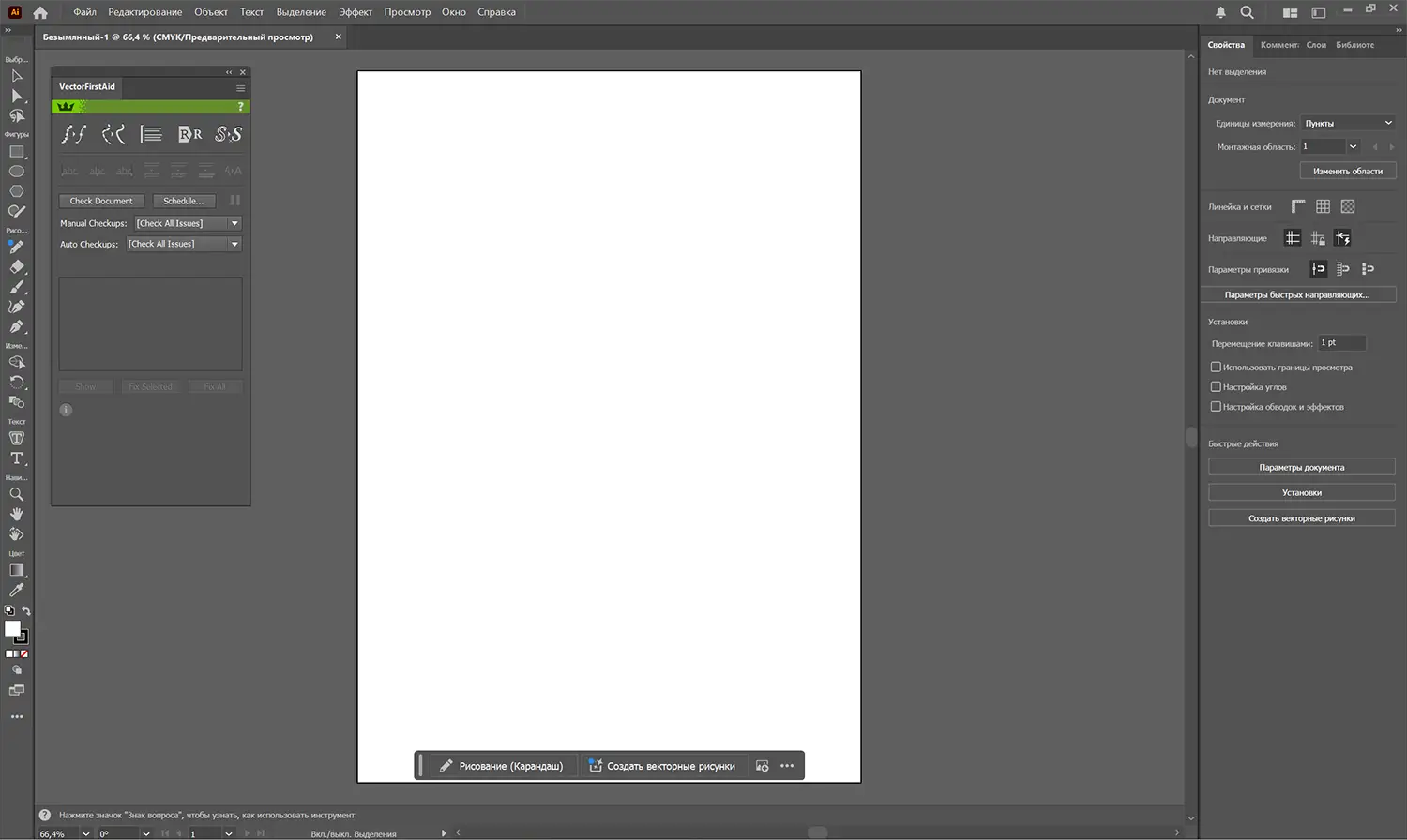
Task: Click the VectorFirstAid text lines icon
Action: 151,134
